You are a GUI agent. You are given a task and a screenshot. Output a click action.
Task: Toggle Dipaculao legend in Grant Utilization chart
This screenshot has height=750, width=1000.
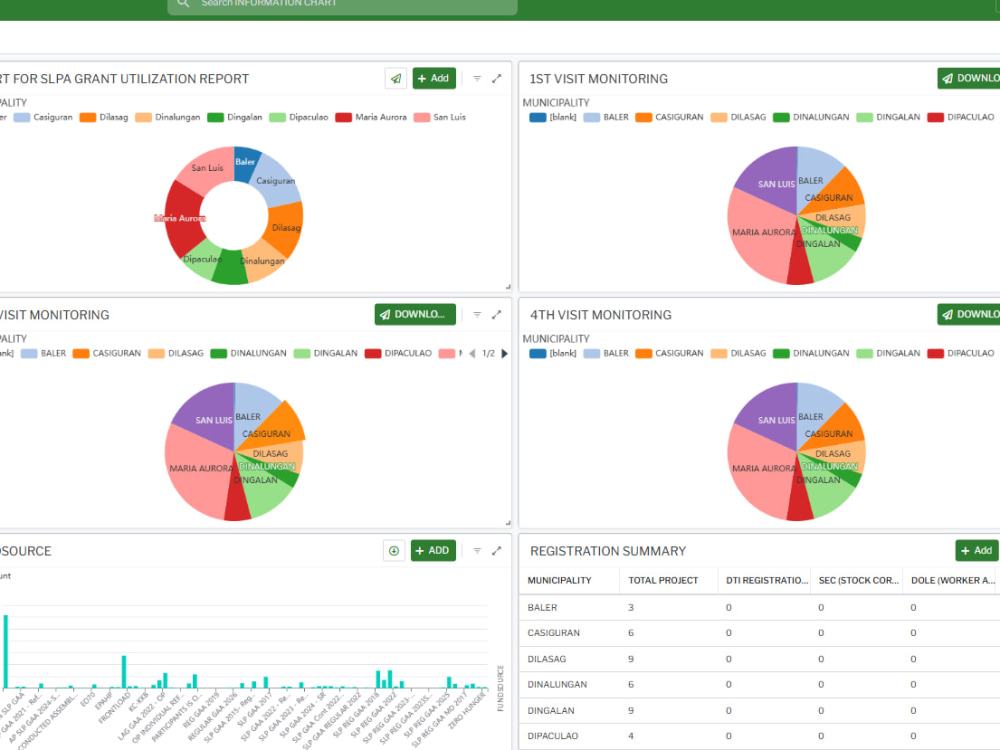298,117
